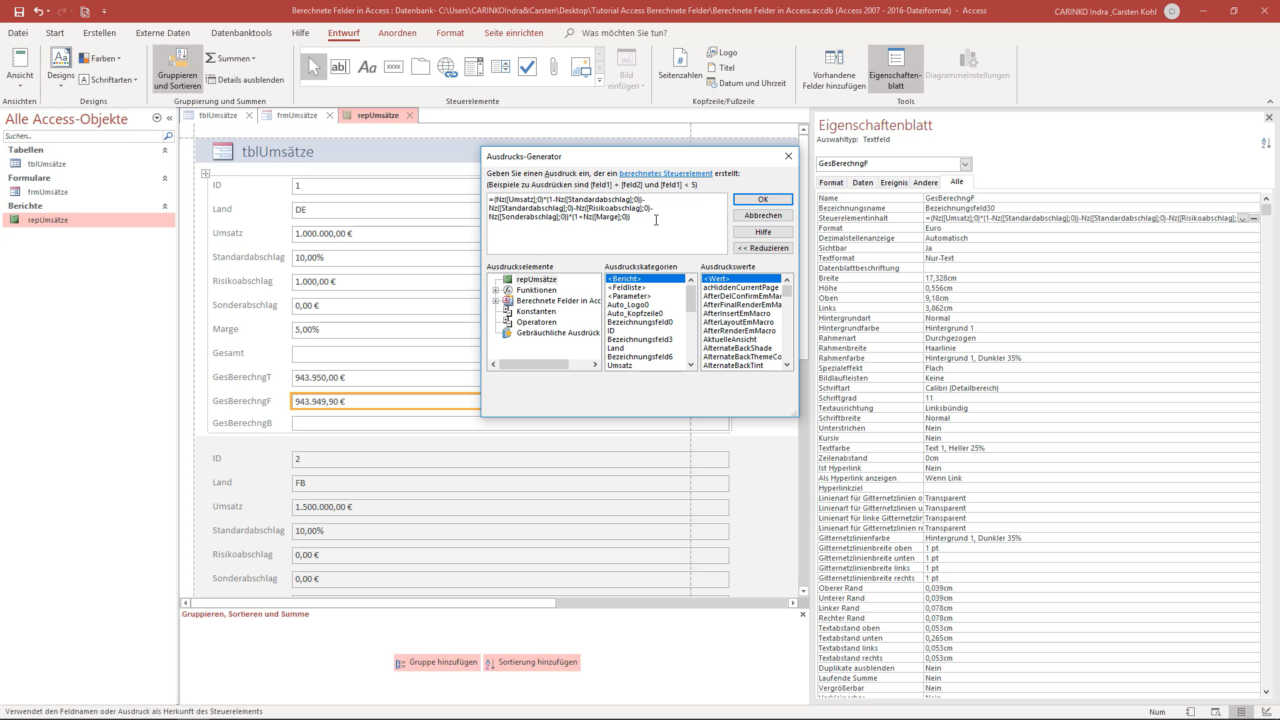Open the Entwurf ribbon tab
Image resolution: width=1280 pixels, height=720 pixels.
pyautogui.click(x=343, y=32)
